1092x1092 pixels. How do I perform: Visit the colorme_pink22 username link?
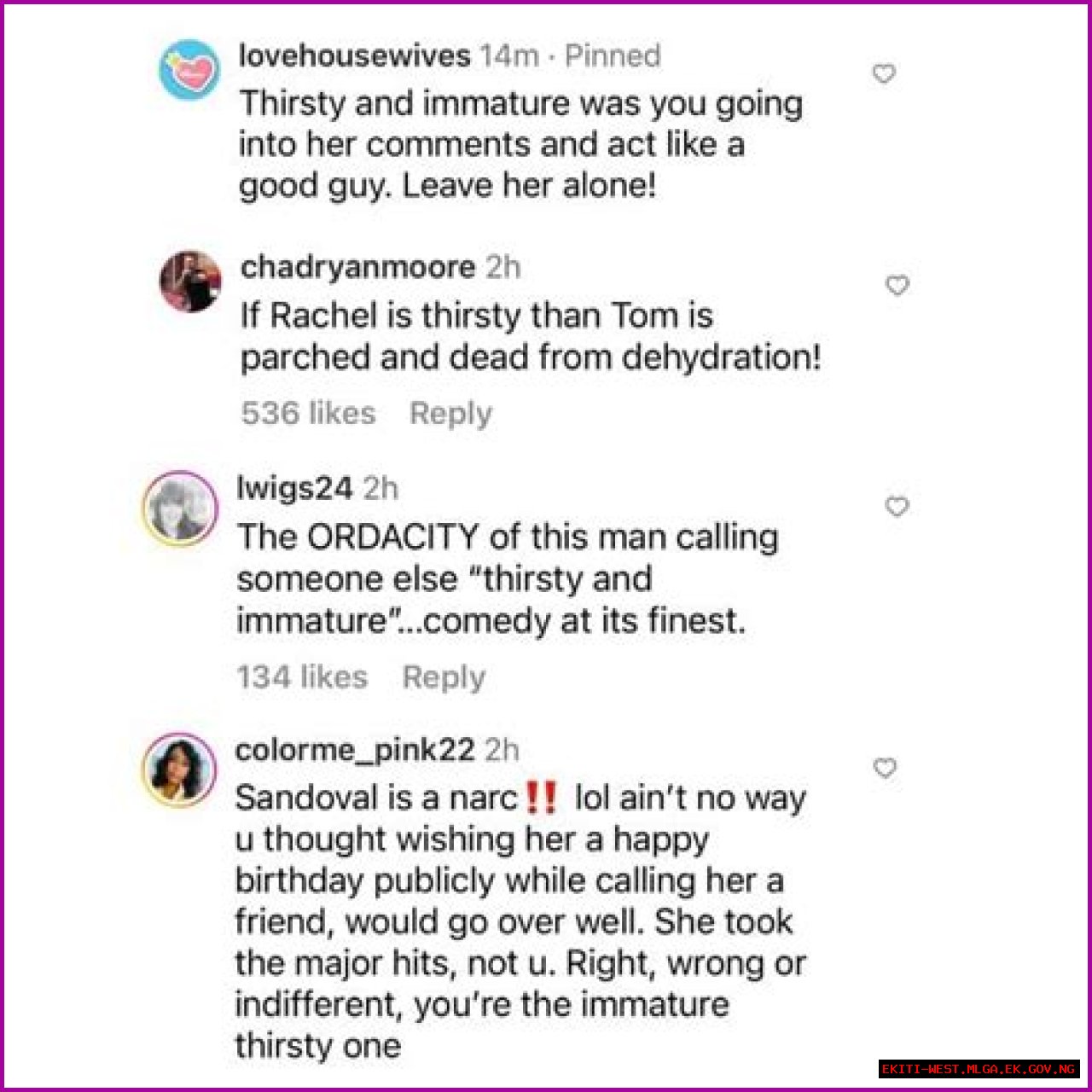coord(354,751)
